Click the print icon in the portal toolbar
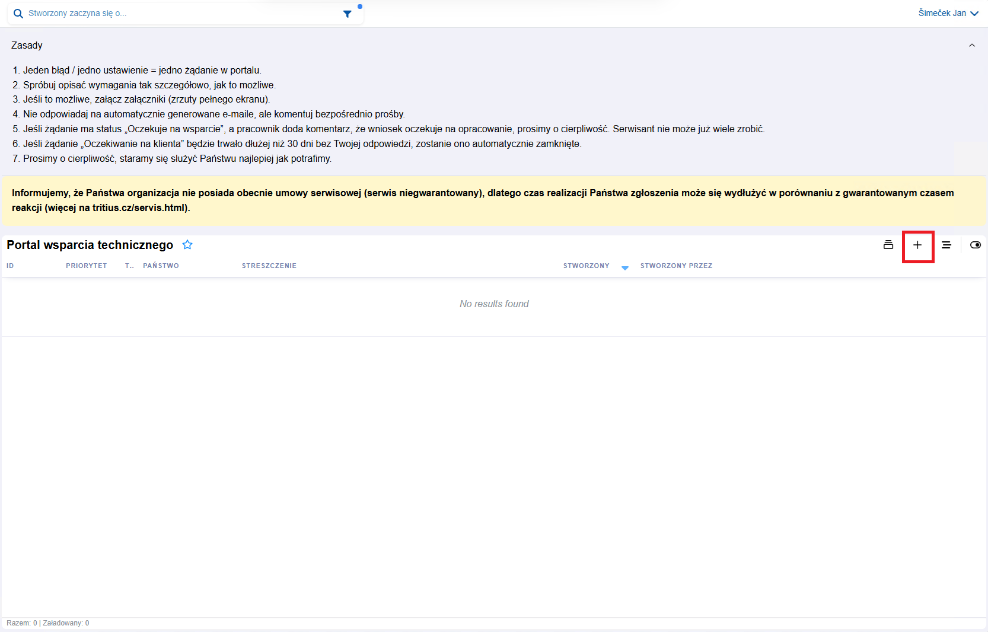 coord(888,244)
